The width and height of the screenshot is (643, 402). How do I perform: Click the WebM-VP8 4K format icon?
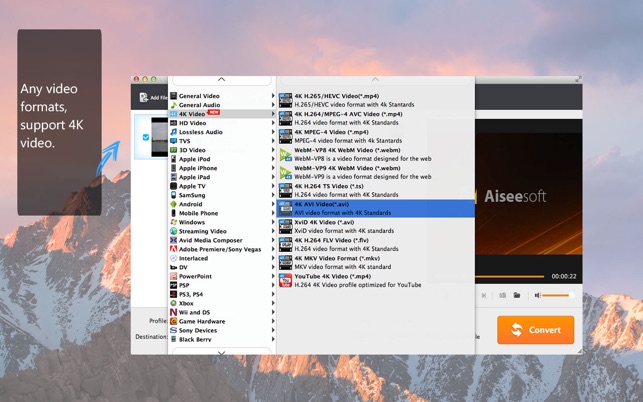(x=285, y=154)
